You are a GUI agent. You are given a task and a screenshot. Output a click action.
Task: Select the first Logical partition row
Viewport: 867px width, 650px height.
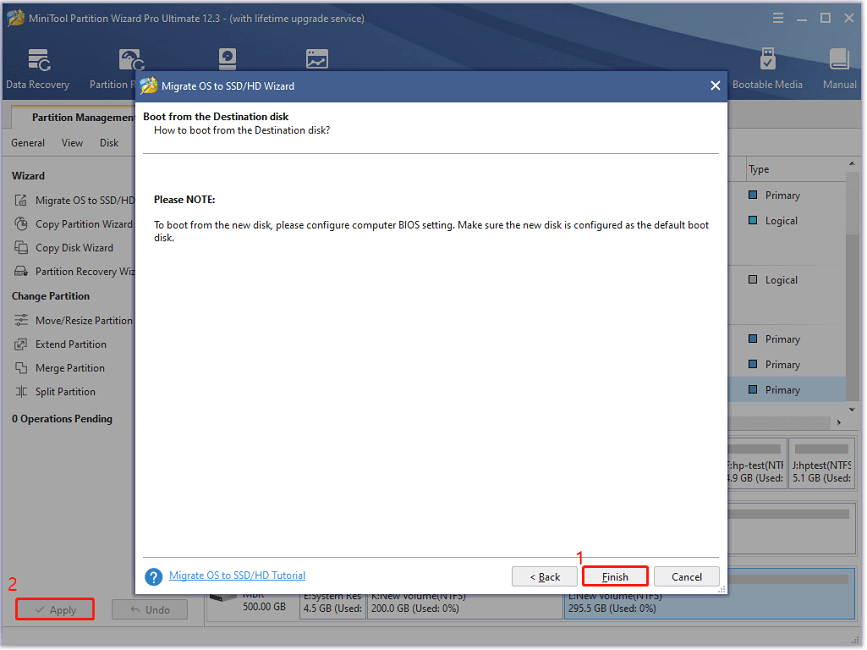click(787, 221)
